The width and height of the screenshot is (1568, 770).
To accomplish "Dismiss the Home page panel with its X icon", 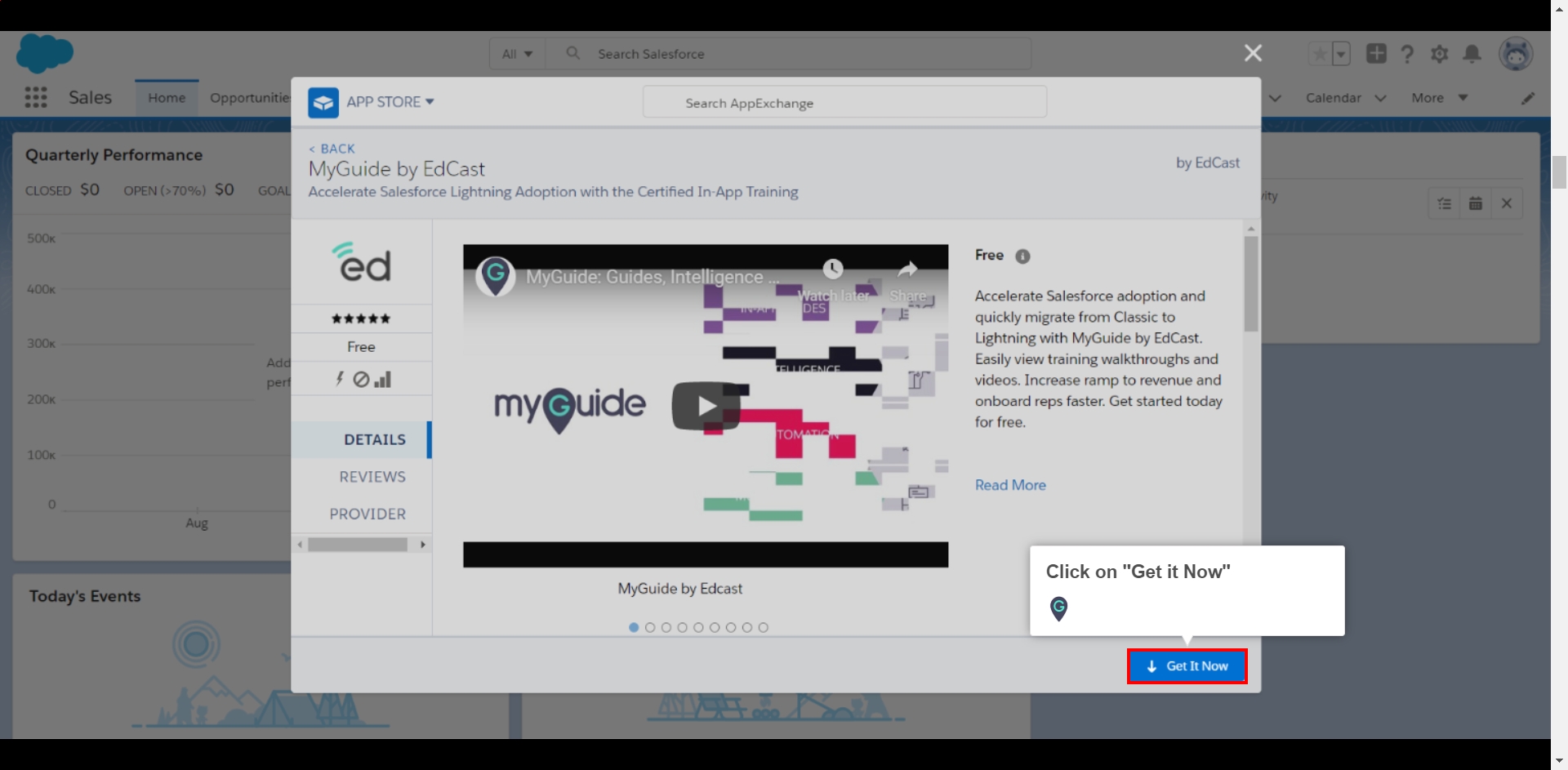I will pyautogui.click(x=1507, y=203).
